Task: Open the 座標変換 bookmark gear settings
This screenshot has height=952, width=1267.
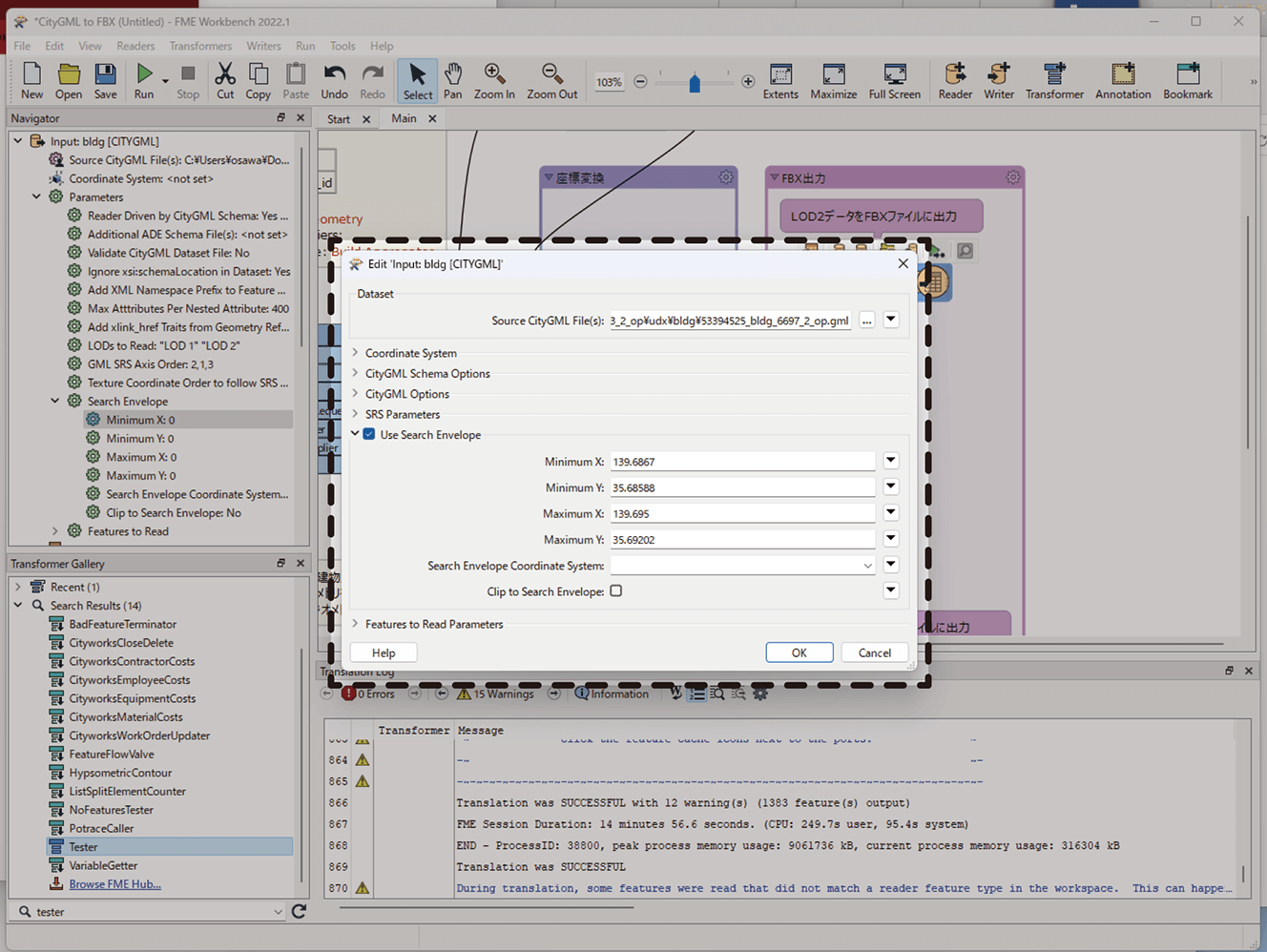Action: coord(726,177)
